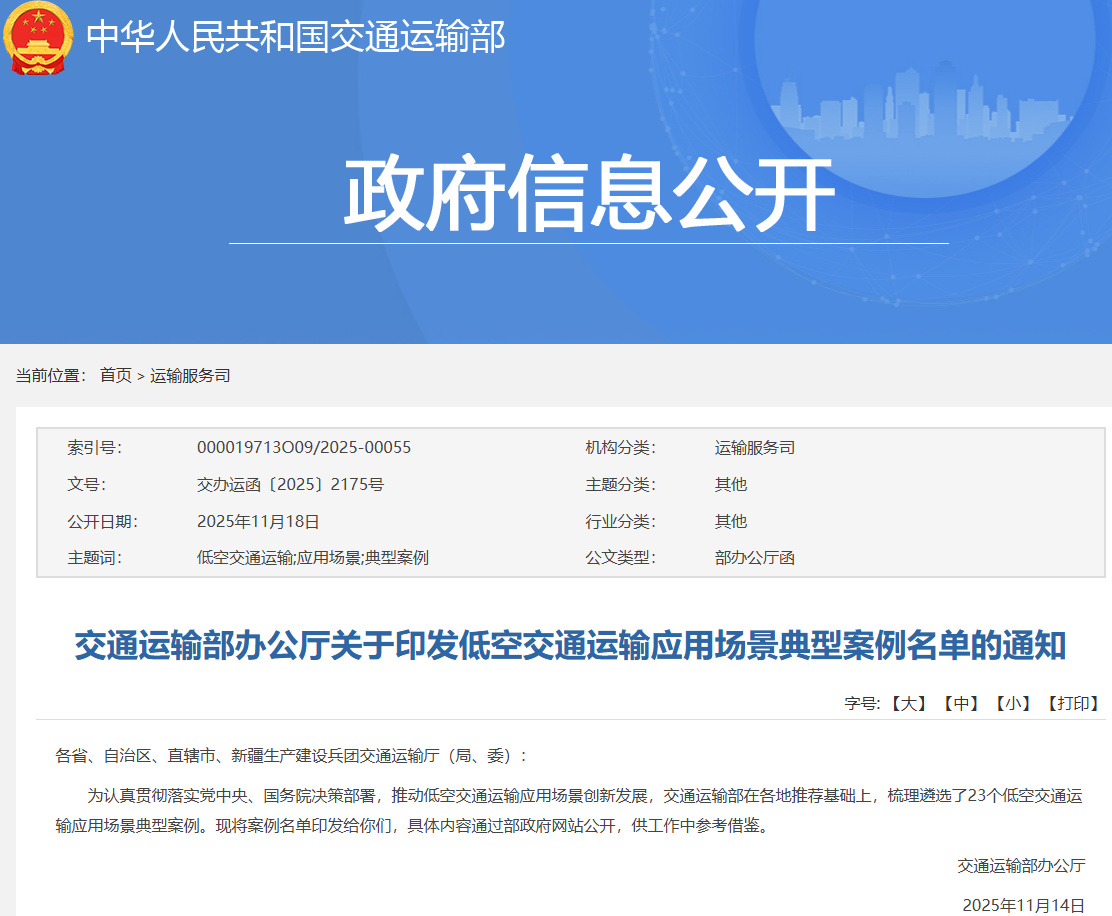The image size is (1112, 916).
Task: Open the 运输服务司 breadcrumb link
Action: [190, 376]
